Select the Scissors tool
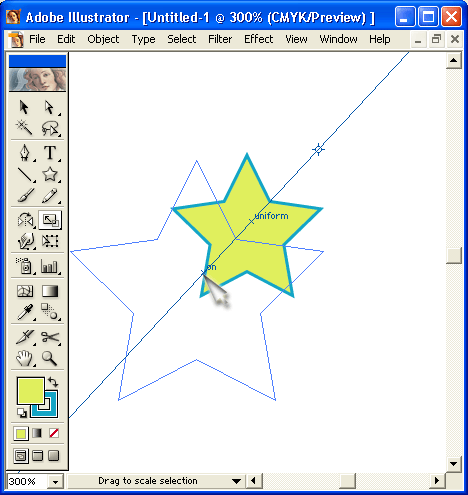The image size is (468, 495). point(50,337)
